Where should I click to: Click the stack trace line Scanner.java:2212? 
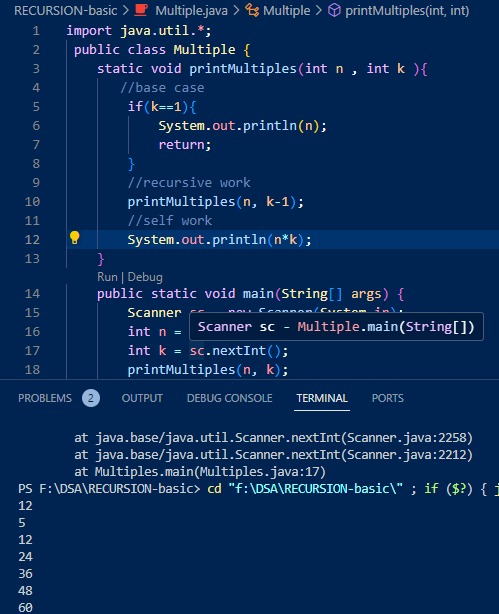point(273,455)
